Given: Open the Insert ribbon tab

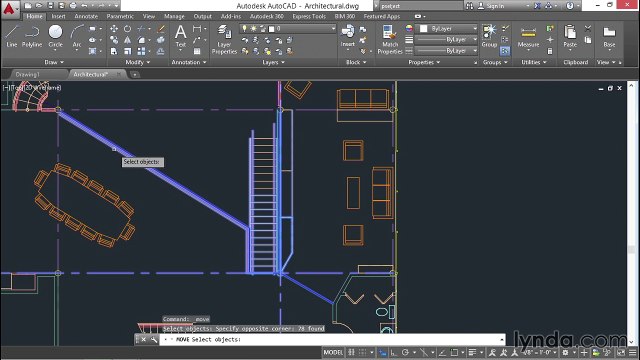Looking at the screenshot, I should click(x=58, y=16).
